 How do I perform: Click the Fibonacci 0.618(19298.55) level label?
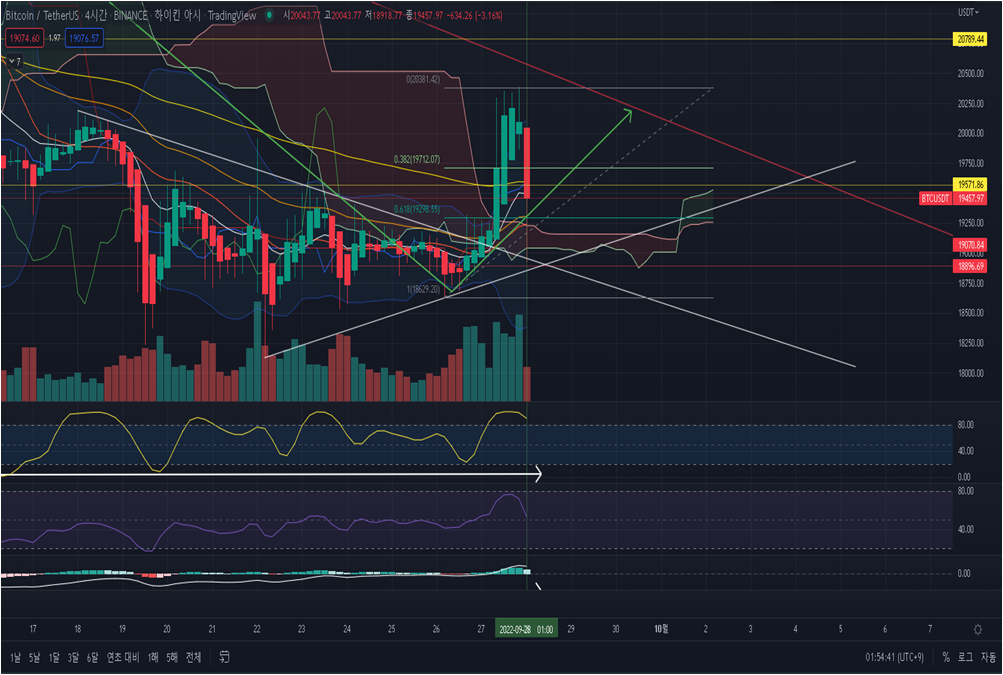pos(416,209)
